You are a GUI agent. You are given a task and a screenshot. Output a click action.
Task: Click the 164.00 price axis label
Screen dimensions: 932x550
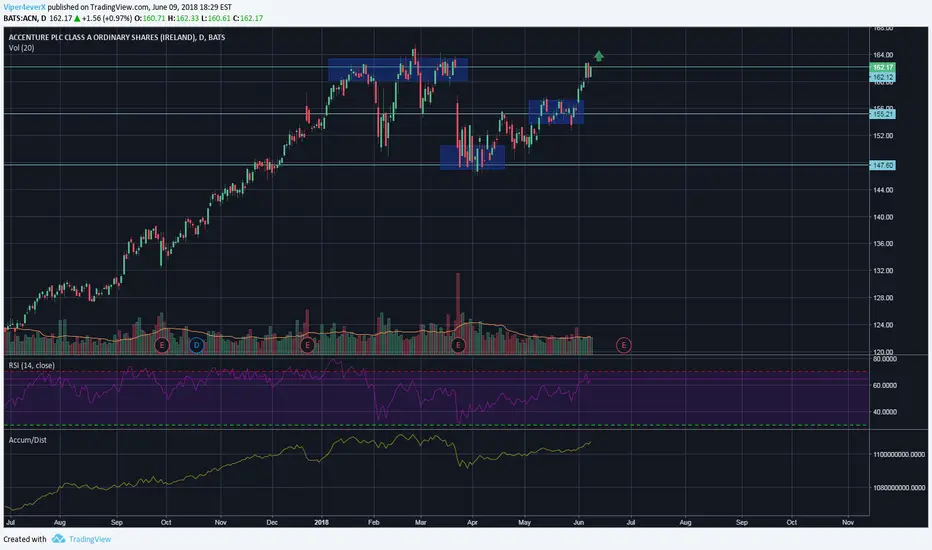pos(883,55)
